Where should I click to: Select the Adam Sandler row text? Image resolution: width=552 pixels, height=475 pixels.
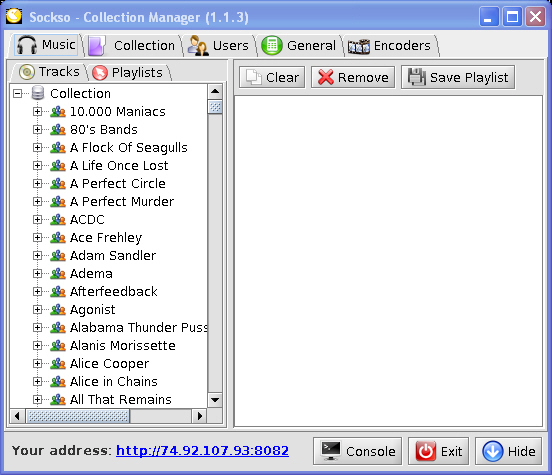[x=113, y=256]
